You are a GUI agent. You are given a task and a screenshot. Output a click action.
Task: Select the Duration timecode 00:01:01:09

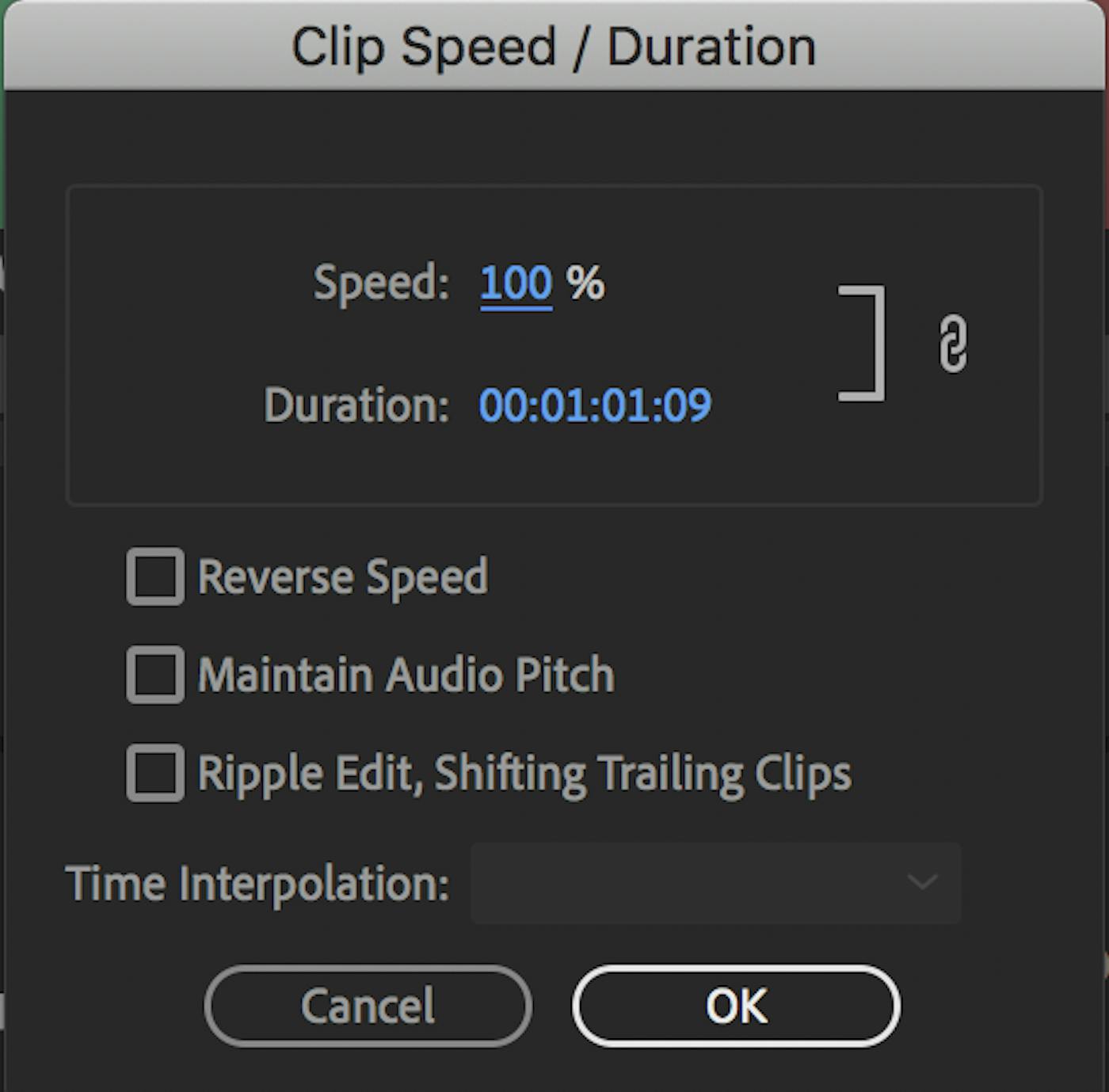[x=595, y=405]
